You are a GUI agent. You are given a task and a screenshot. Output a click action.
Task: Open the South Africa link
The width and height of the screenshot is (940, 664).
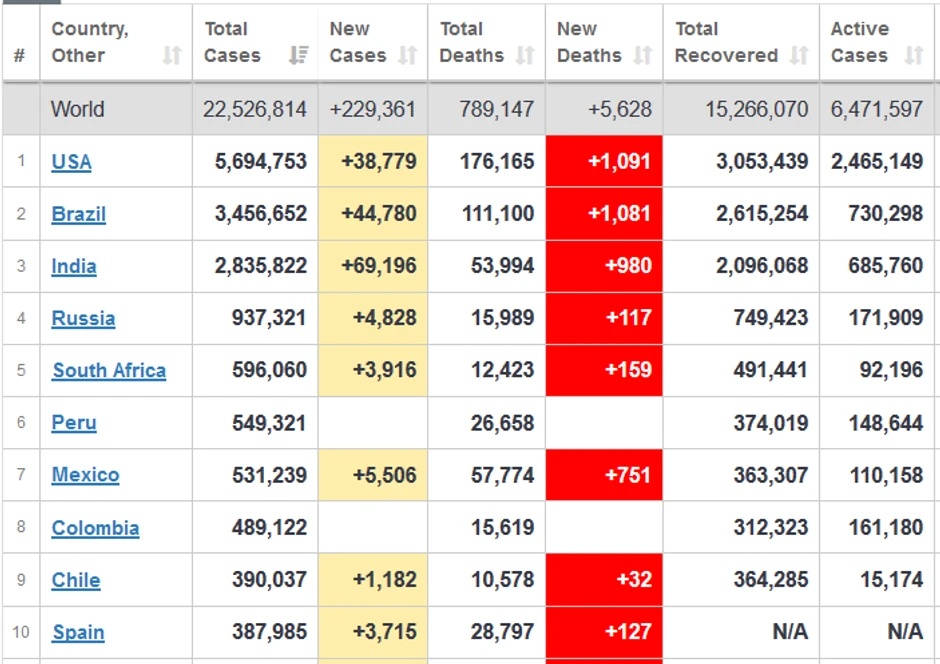[109, 370]
